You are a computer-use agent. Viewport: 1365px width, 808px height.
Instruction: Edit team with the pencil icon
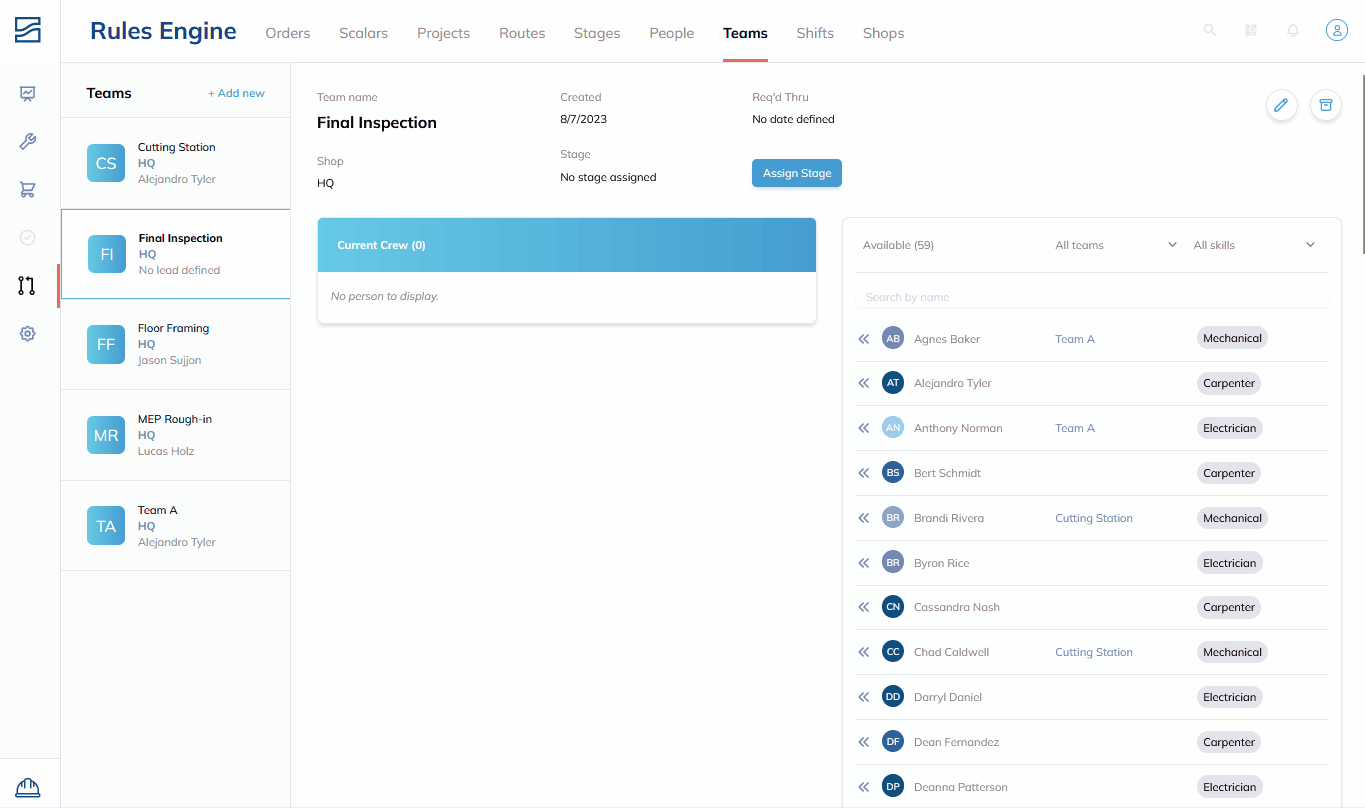click(1282, 105)
